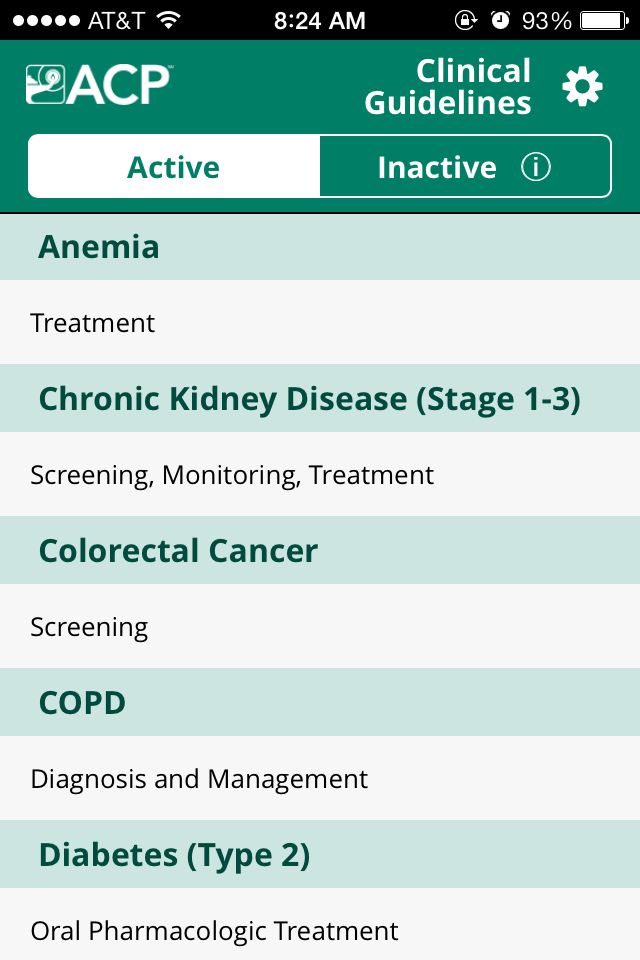Tap the ACP logo
Screen dimensions: 640x960
point(99,84)
